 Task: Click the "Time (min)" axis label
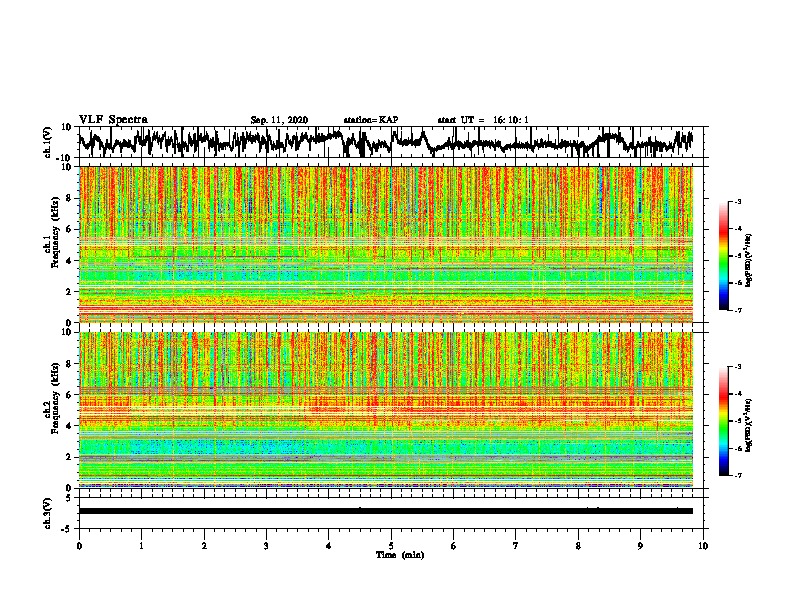(x=400, y=555)
